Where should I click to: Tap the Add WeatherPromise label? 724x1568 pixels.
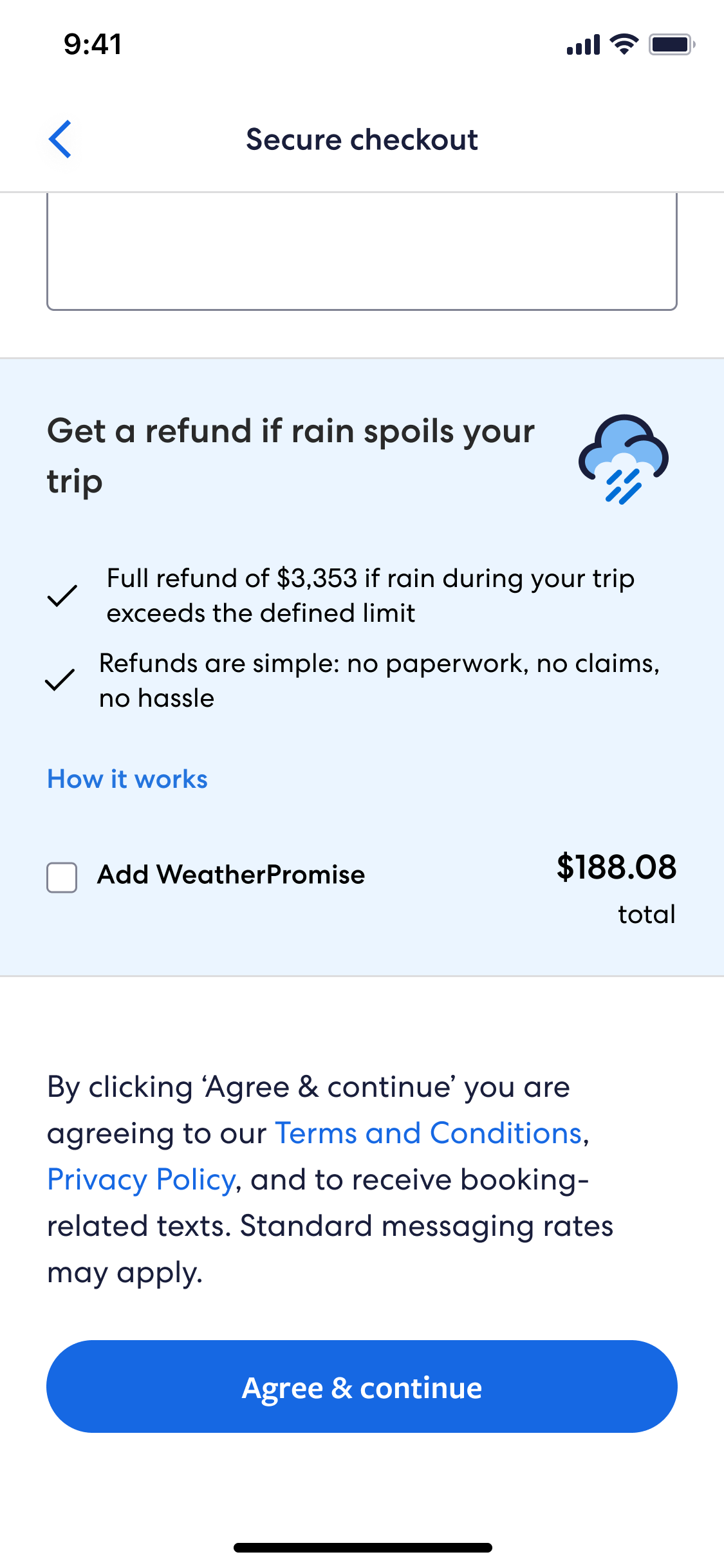(x=231, y=875)
